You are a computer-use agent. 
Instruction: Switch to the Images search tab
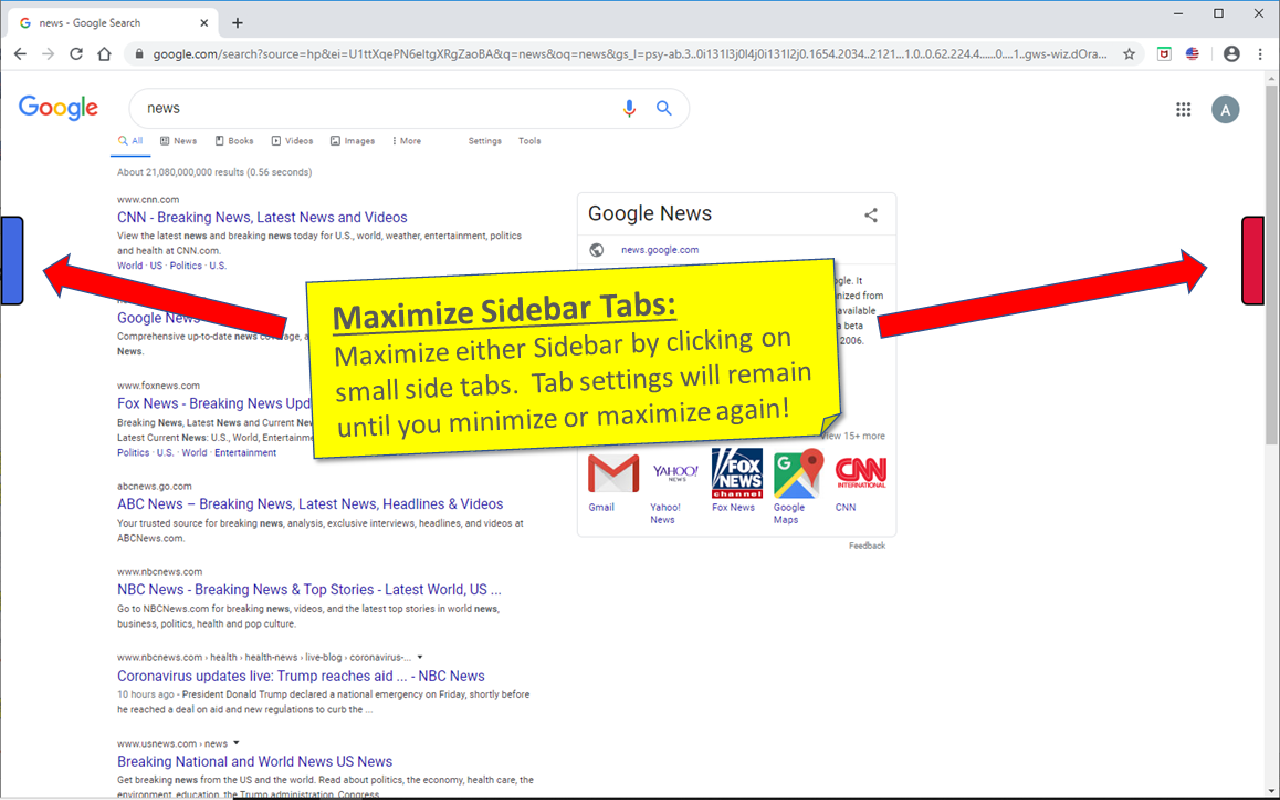[x=353, y=141]
